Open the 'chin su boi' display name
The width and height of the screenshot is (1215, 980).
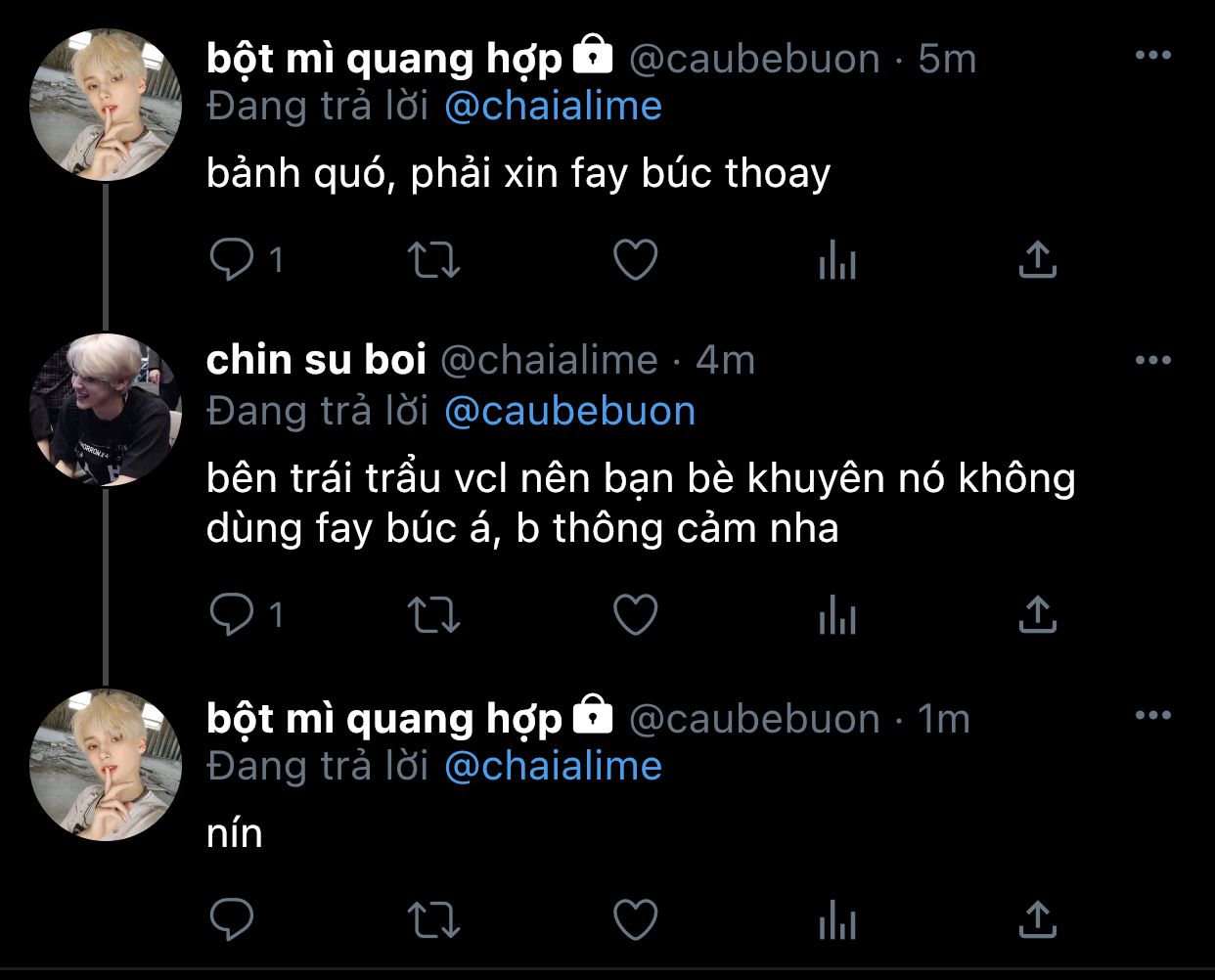(x=316, y=360)
